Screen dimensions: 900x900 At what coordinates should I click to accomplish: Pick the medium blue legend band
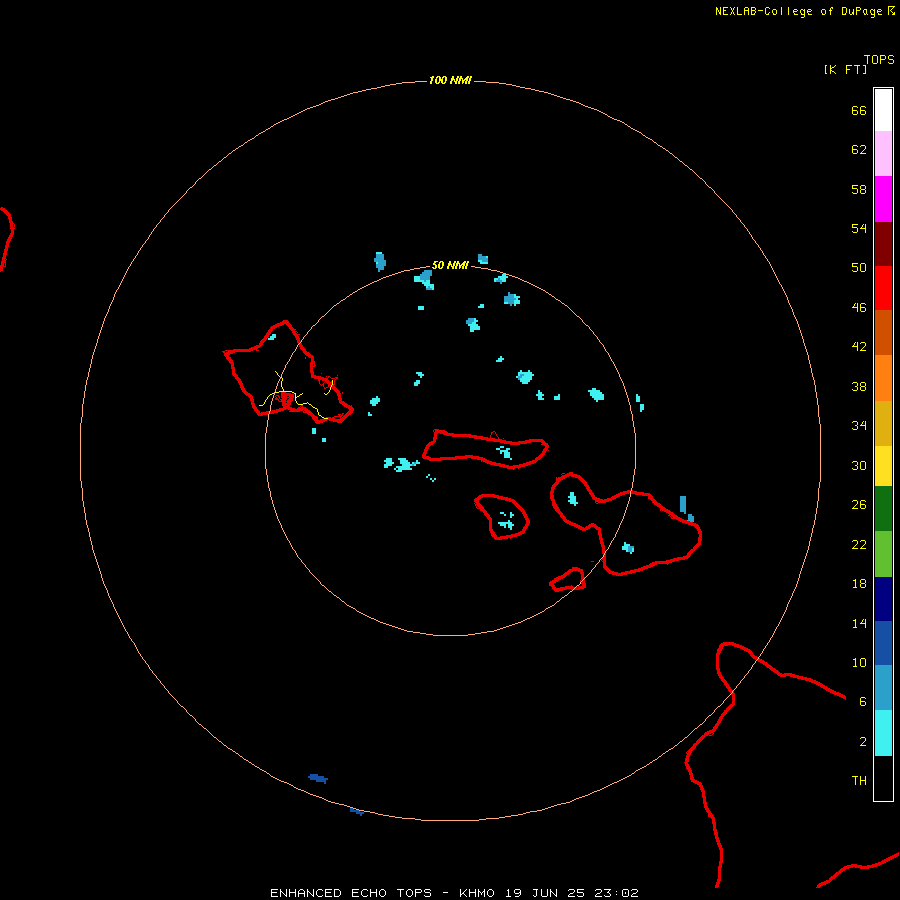click(883, 643)
